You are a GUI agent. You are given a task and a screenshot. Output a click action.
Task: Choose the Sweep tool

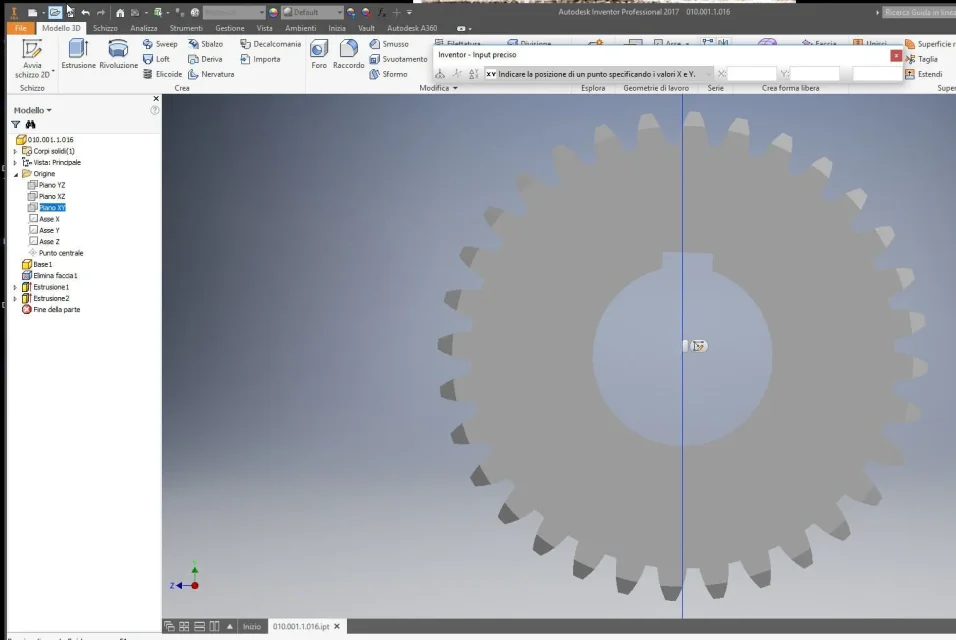[x=160, y=44]
